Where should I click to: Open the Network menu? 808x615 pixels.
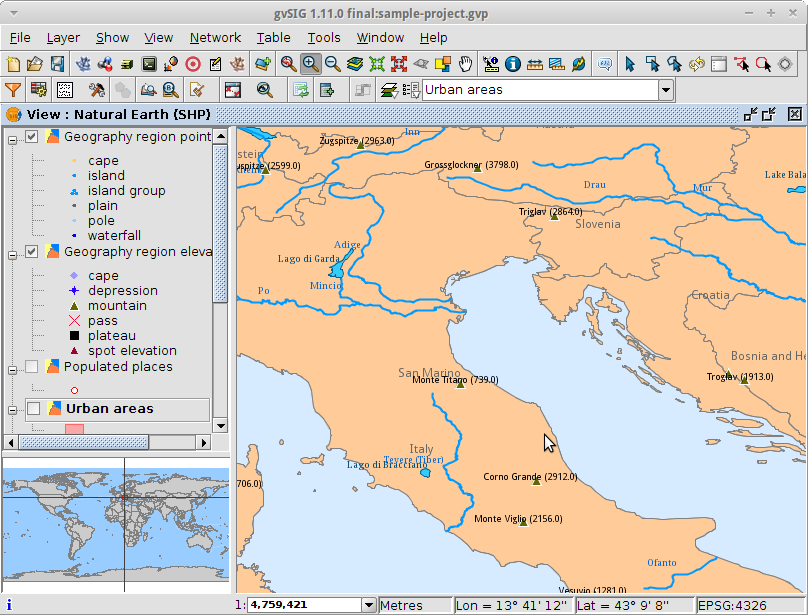[215, 38]
